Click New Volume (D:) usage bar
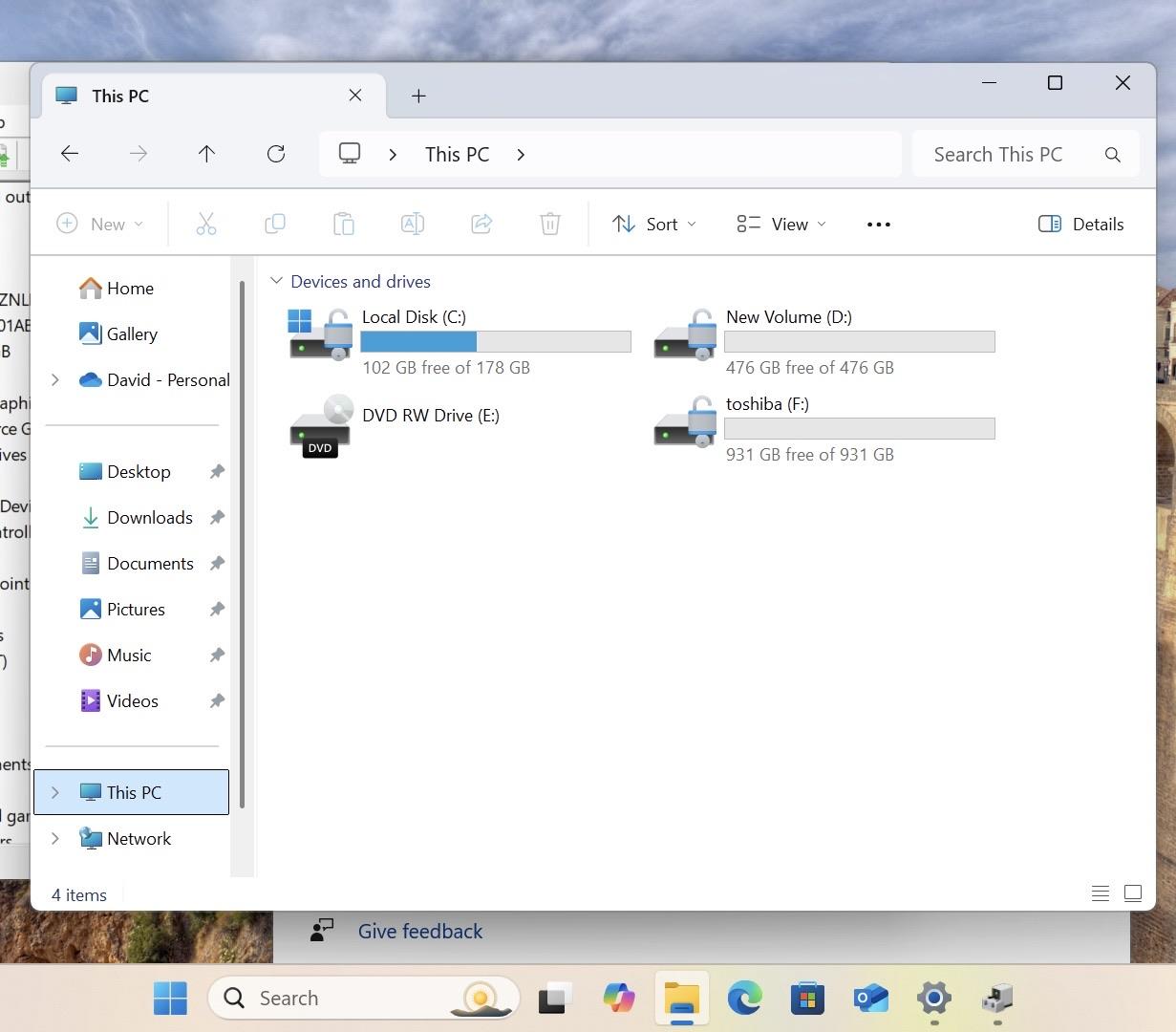This screenshot has height=1032, width=1176. [x=860, y=341]
